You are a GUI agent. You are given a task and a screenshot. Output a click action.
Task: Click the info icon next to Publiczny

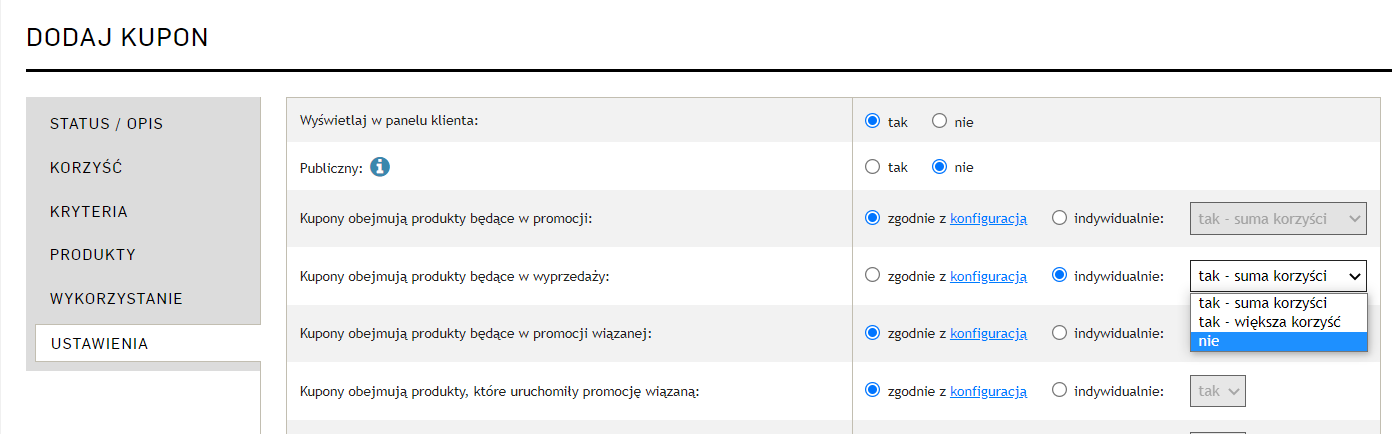point(379,167)
